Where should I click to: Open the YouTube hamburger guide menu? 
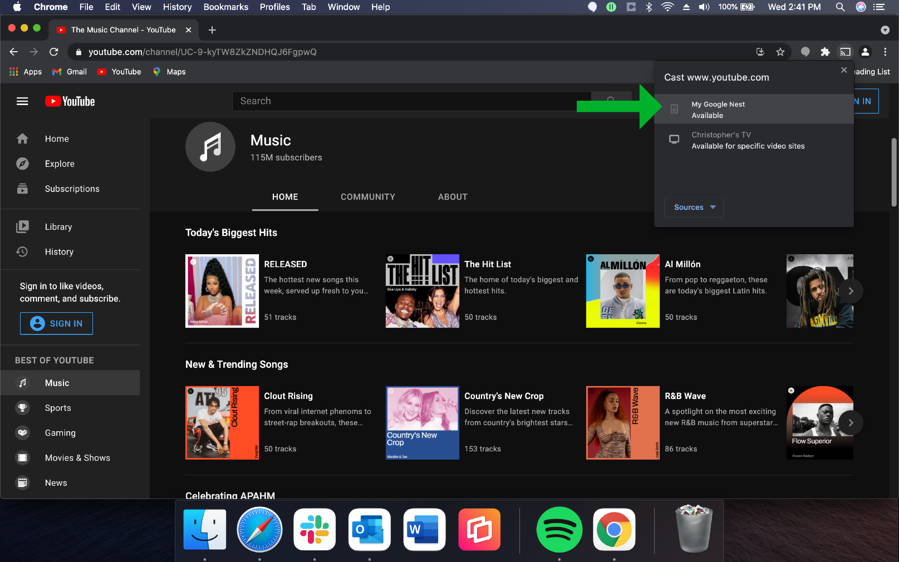coord(22,102)
